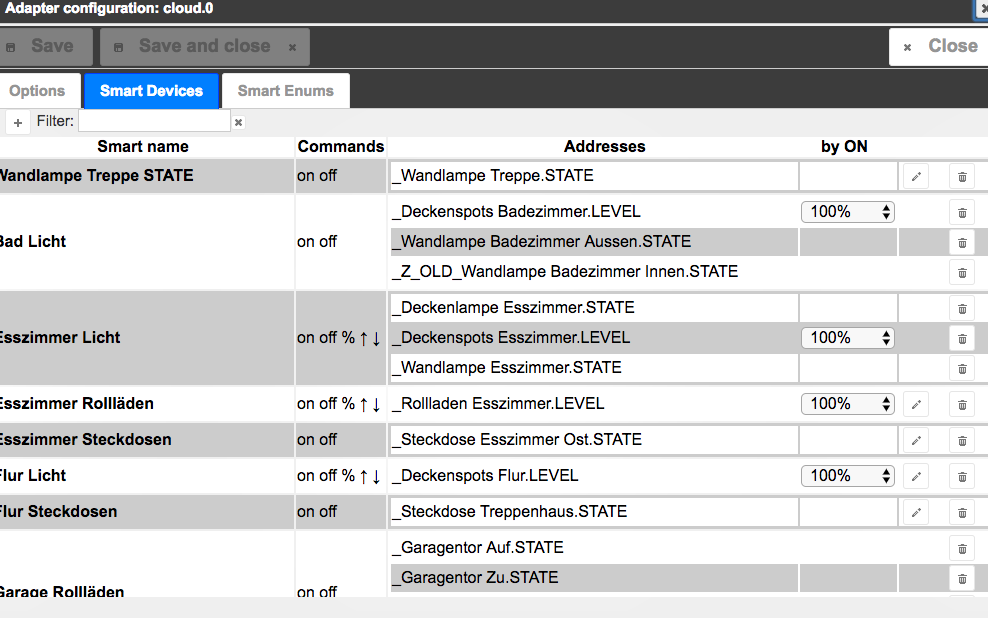The height and width of the screenshot is (618, 988).
Task: Remove _Z_OLD_Wandlampe Badezimmer Innen.STATE address
Action: click(x=961, y=272)
